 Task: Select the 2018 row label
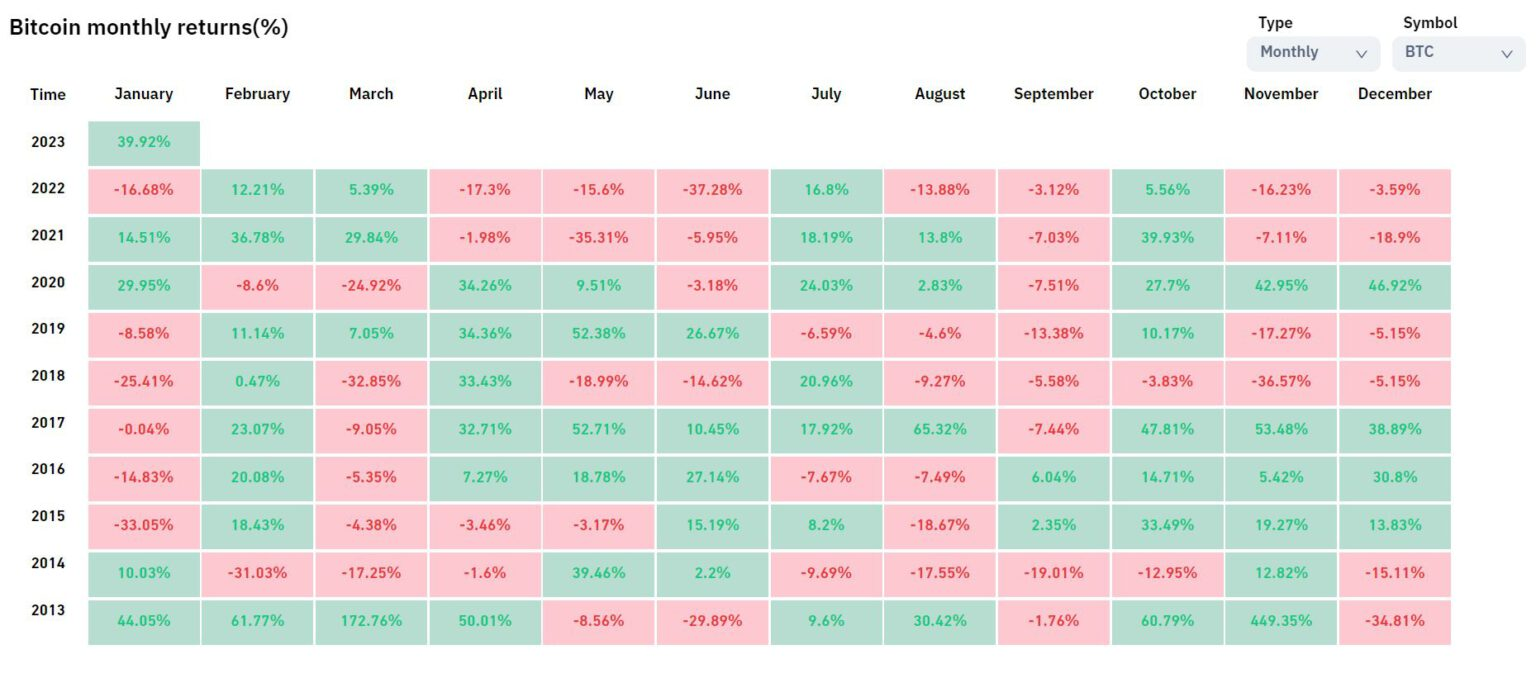coord(48,376)
